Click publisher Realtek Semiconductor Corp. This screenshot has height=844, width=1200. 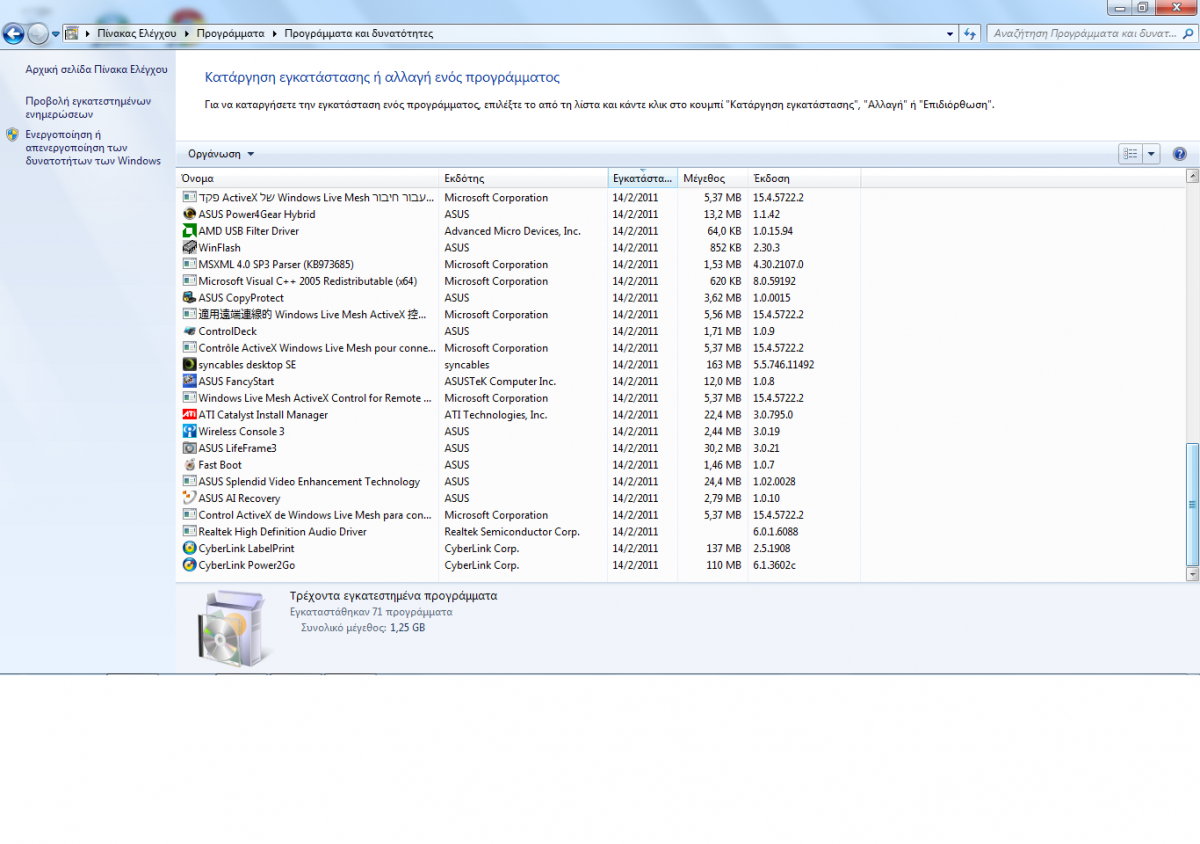click(x=512, y=532)
